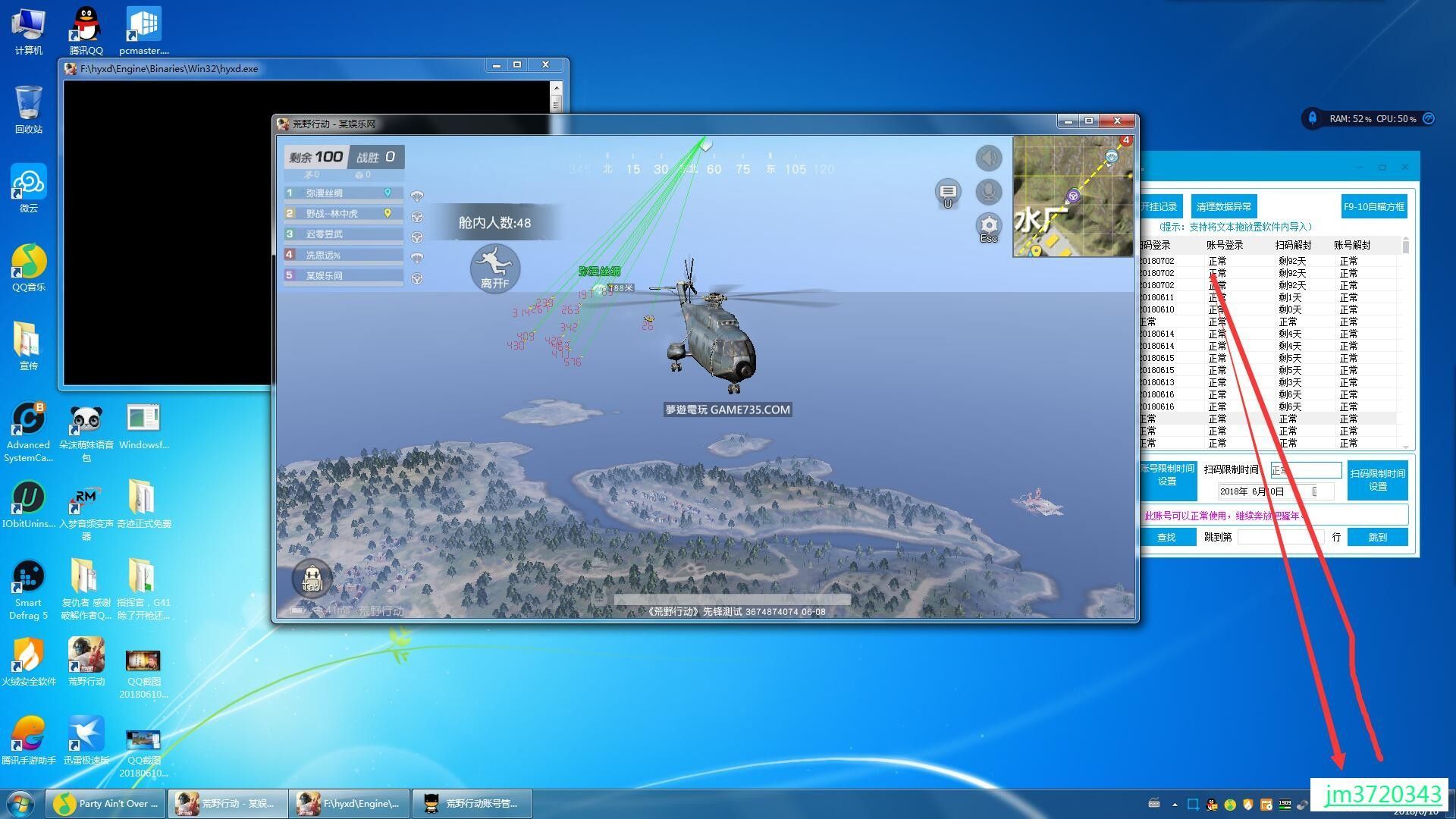Click the speaker mute icon in game
Image resolution: width=1456 pixels, height=819 pixels.
click(988, 158)
